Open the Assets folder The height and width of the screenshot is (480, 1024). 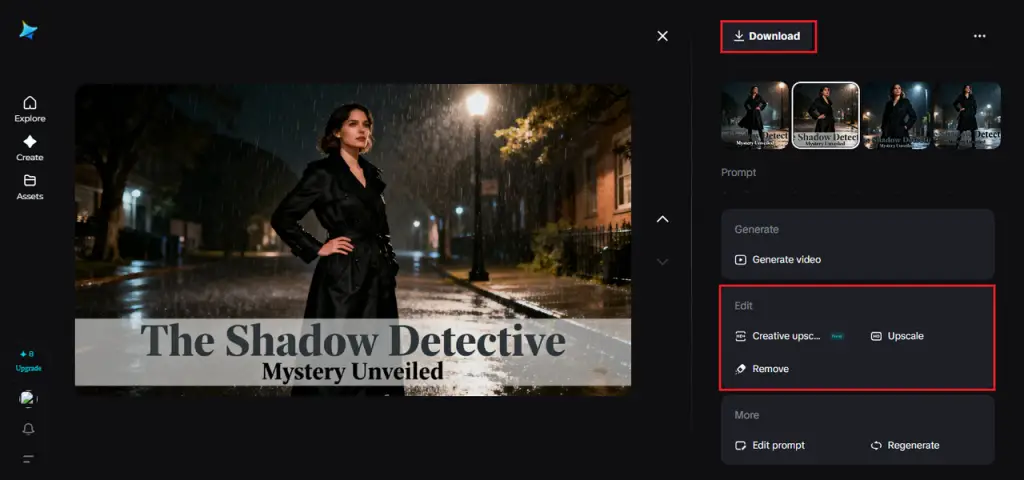[x=30, y=187]
